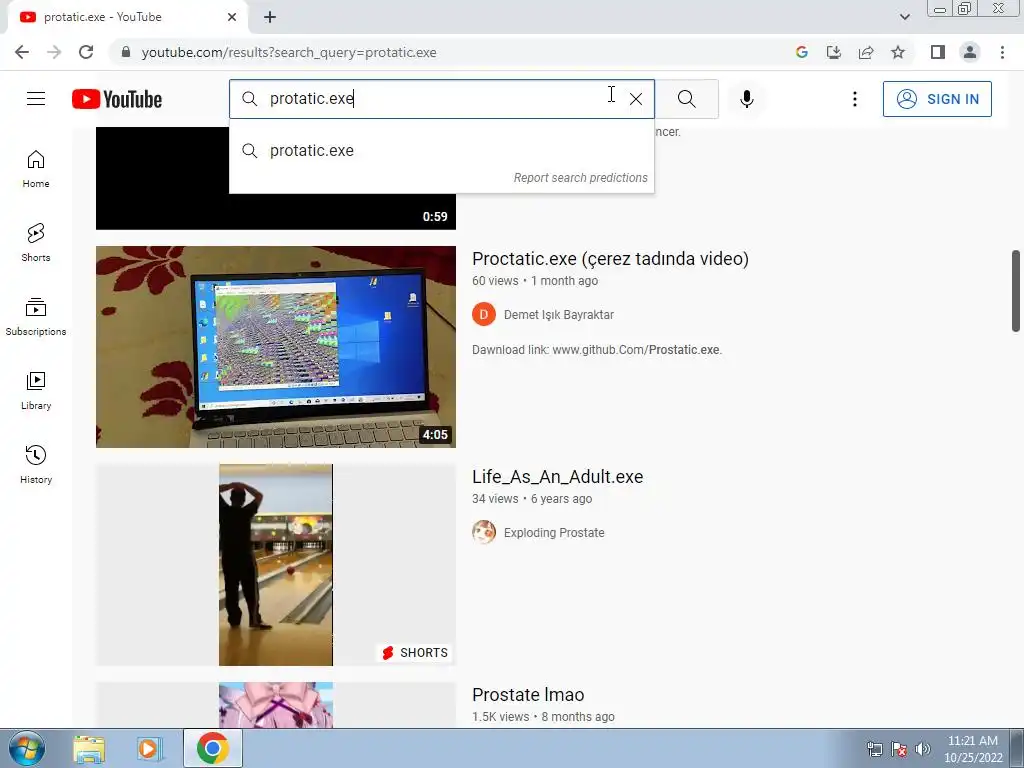This screenshot has width=1024, height=768.
Task: Click the SIGN IN button
Action: [937, 99]
